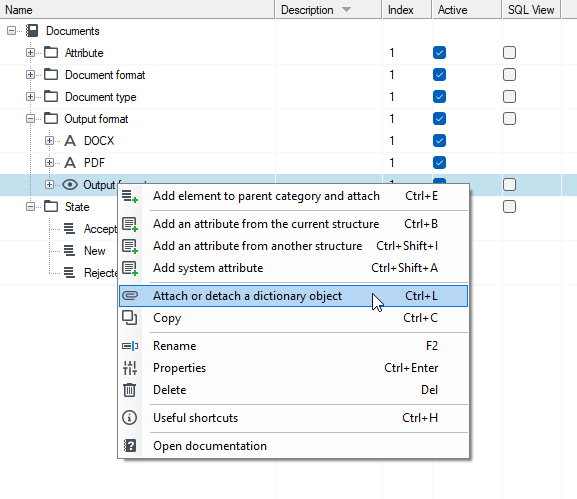Image resolution: width=577 pixels, height=499 pixels.
Task: Sort by the Index column header
Action: pos(407,10)
